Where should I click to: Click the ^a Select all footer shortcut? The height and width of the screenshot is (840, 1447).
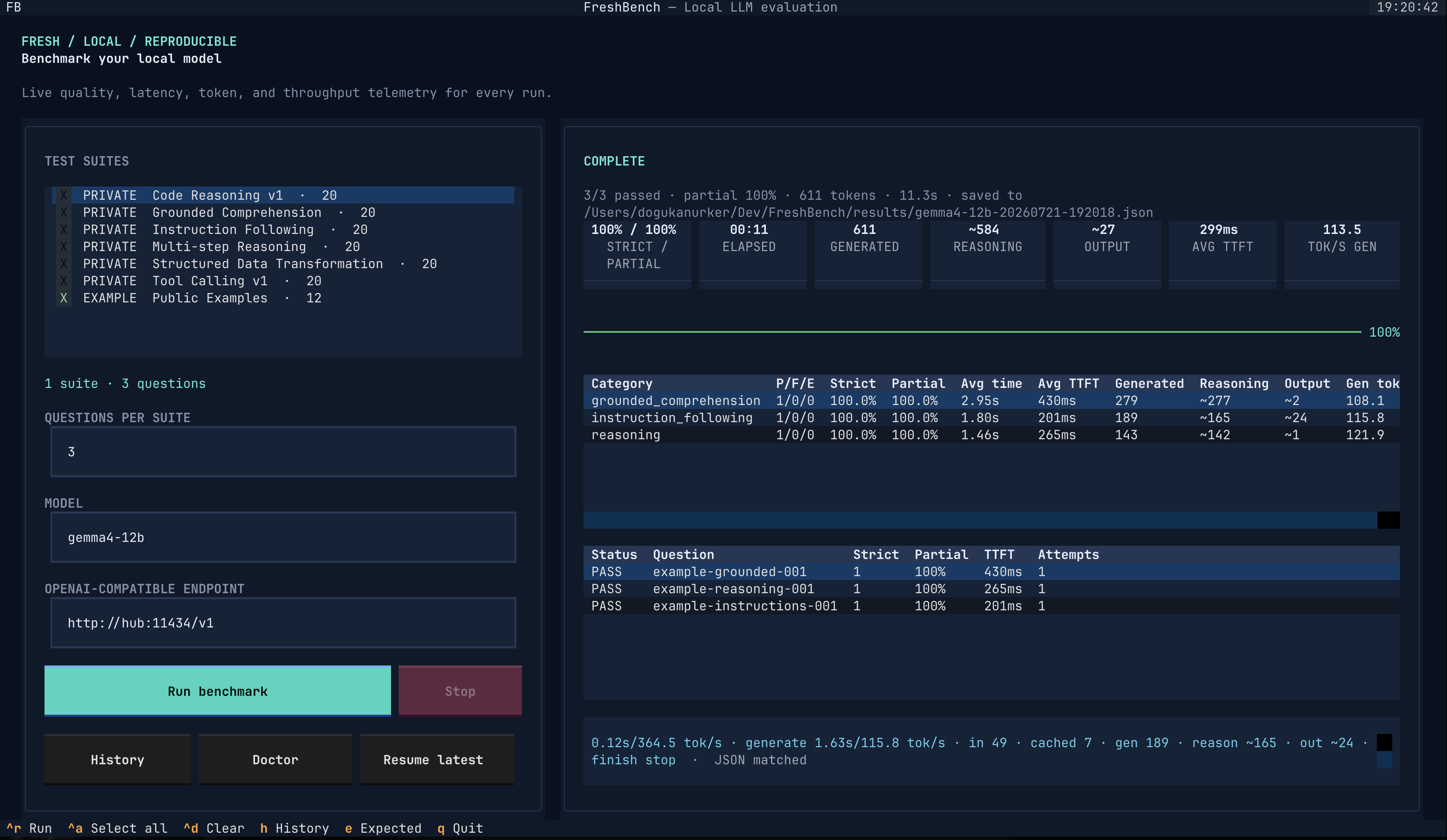[x=118, y=828]
